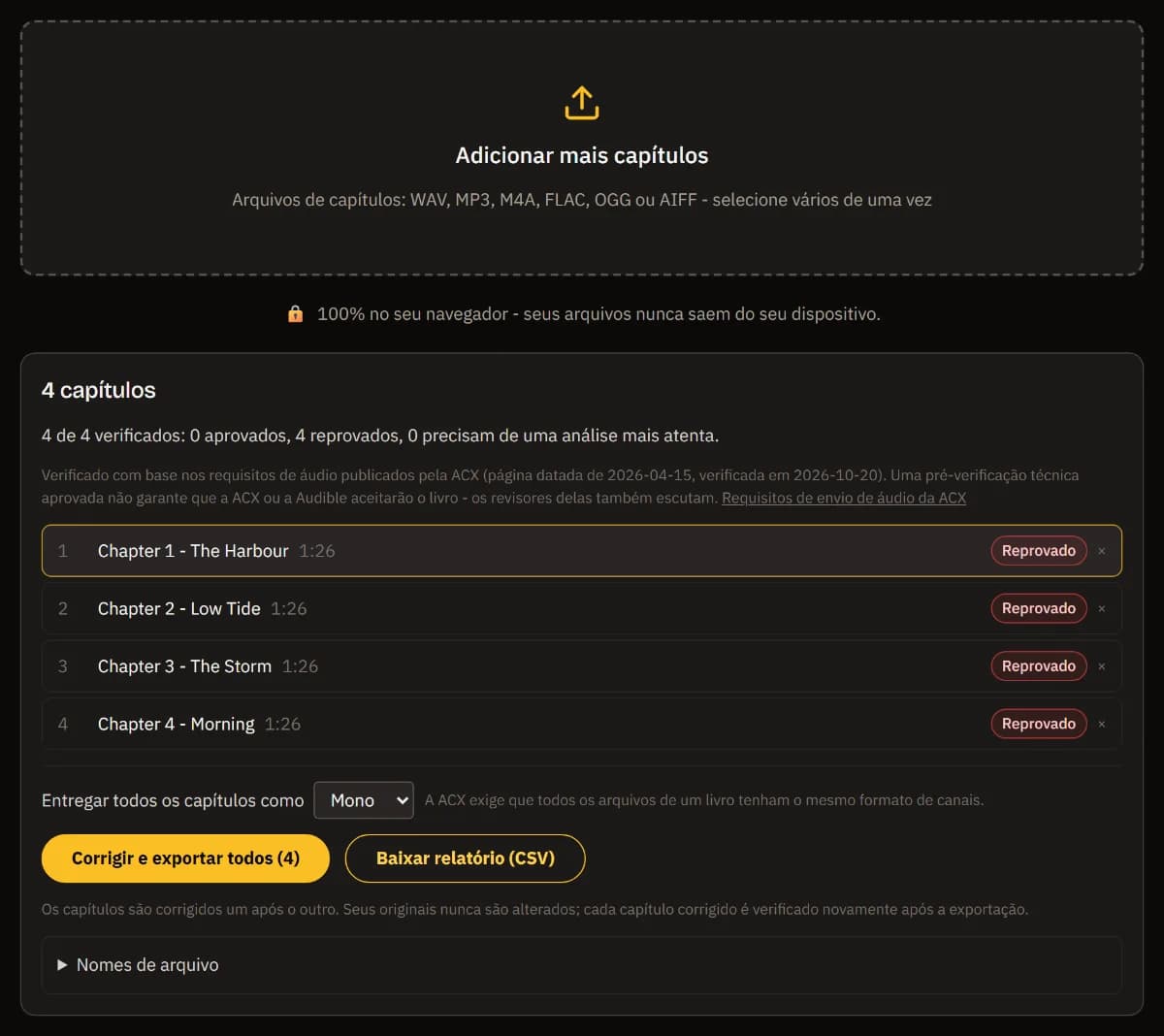Click the upload arrow icon
This screenshot has height=1036, width=1164.
coord(582,103)
